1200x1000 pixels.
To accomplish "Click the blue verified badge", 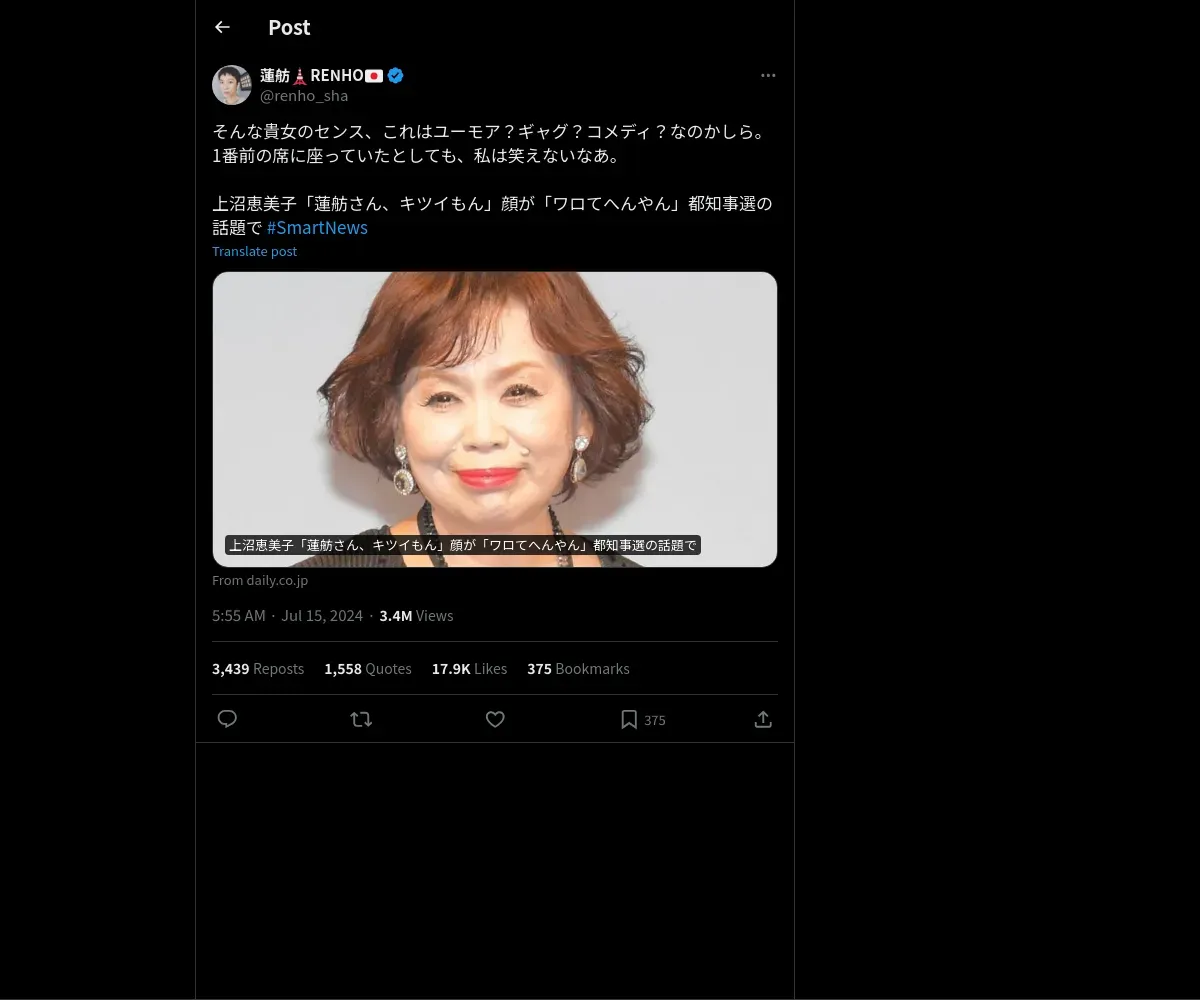I will 396,75.
